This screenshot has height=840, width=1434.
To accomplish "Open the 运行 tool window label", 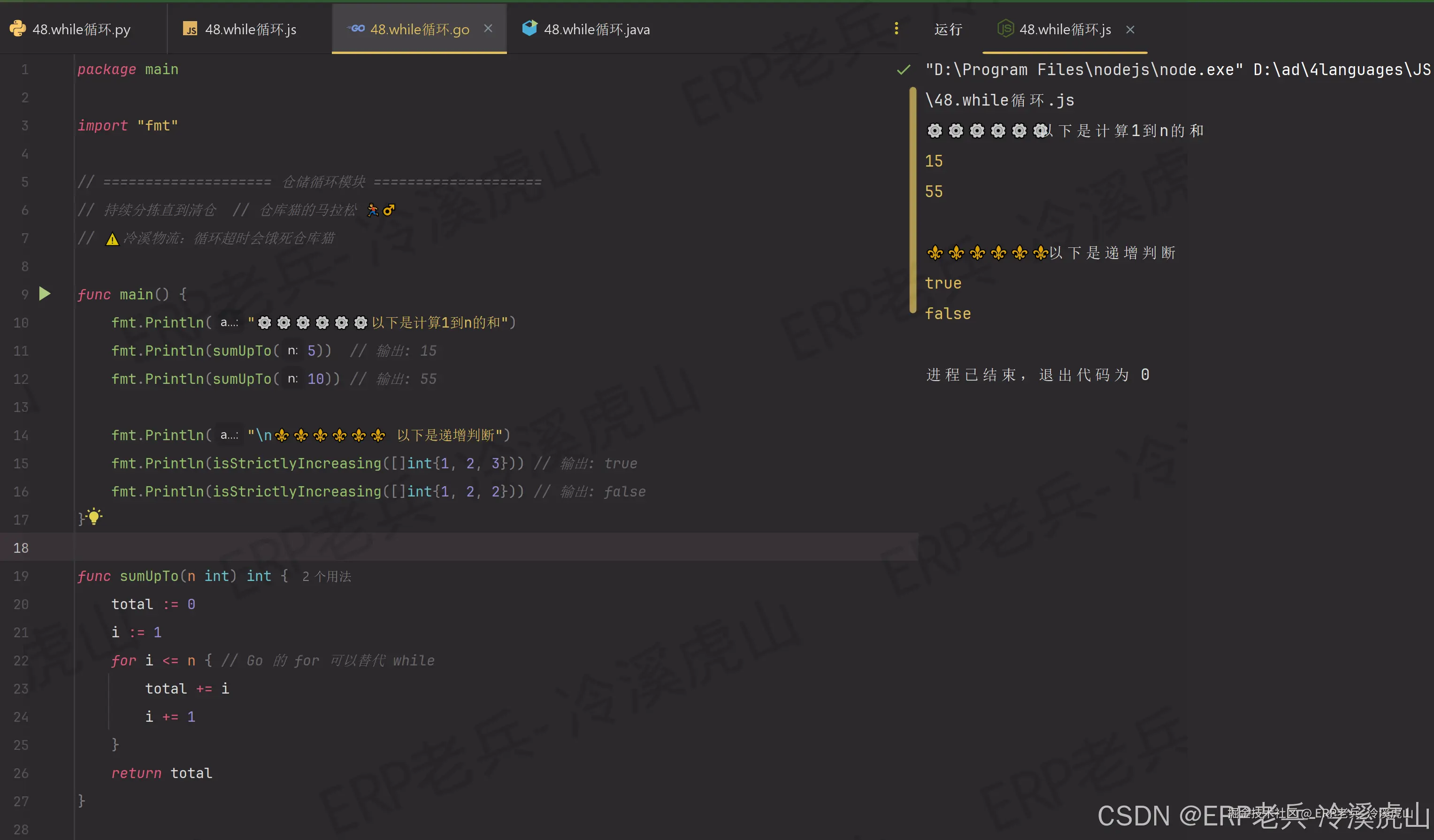I will click(948, 30).
